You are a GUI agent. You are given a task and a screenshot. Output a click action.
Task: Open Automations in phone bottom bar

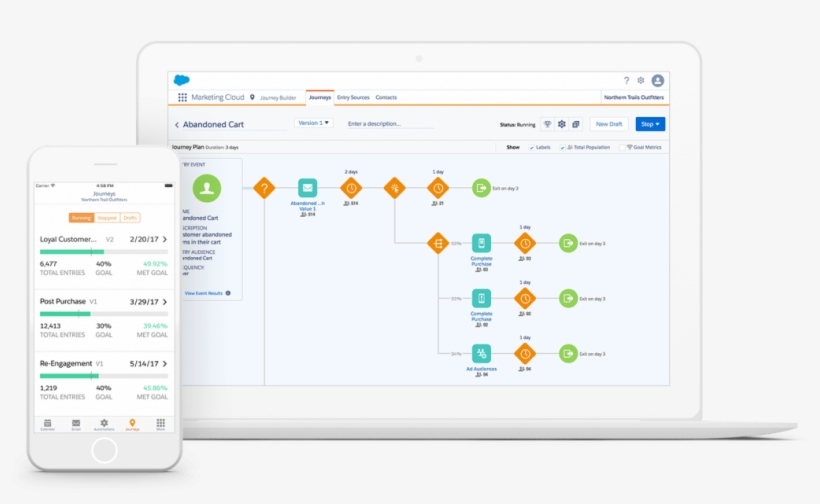tap(104, 424)
